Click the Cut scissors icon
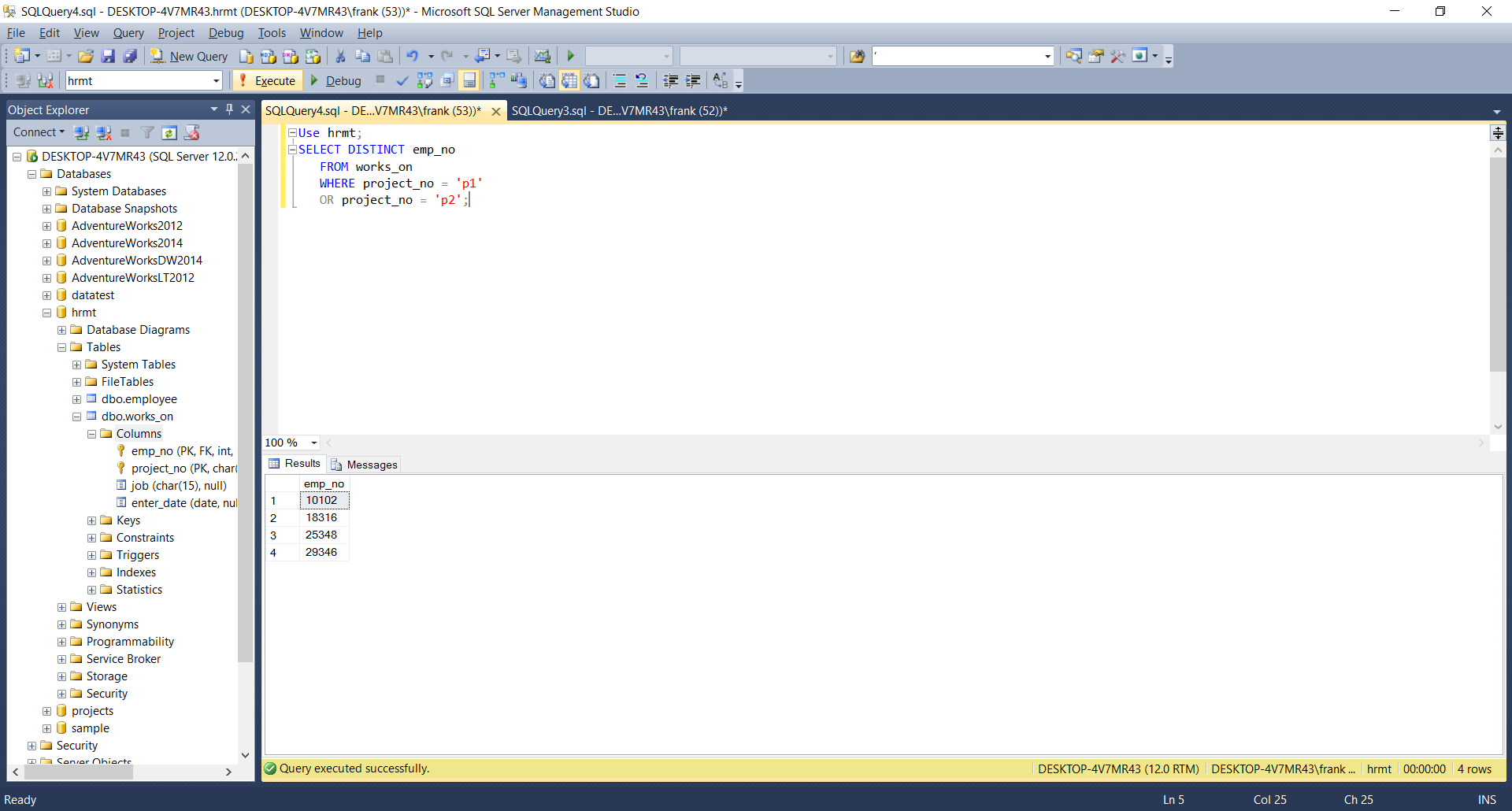This screenshot has width=1512, height=811. tap(340, 56)
